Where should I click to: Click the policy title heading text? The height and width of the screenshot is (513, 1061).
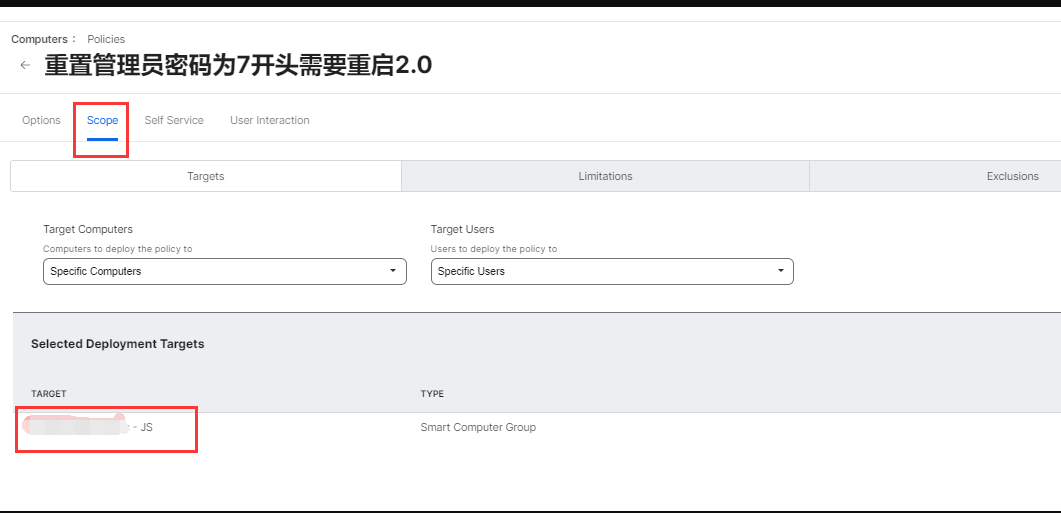tap(238, 66)
